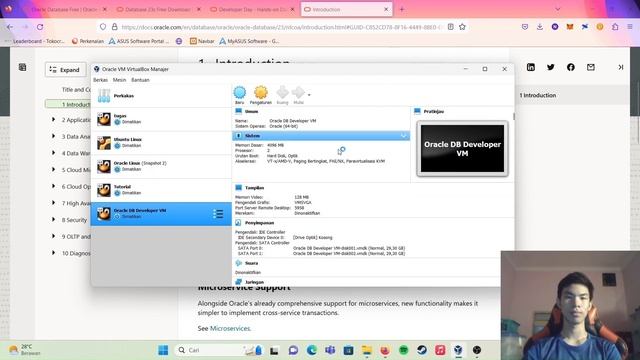The height and width of the screenshot is (360, 640).
Task: Expand the 7 High Availability chapter arrow
Action: (53, 203)
